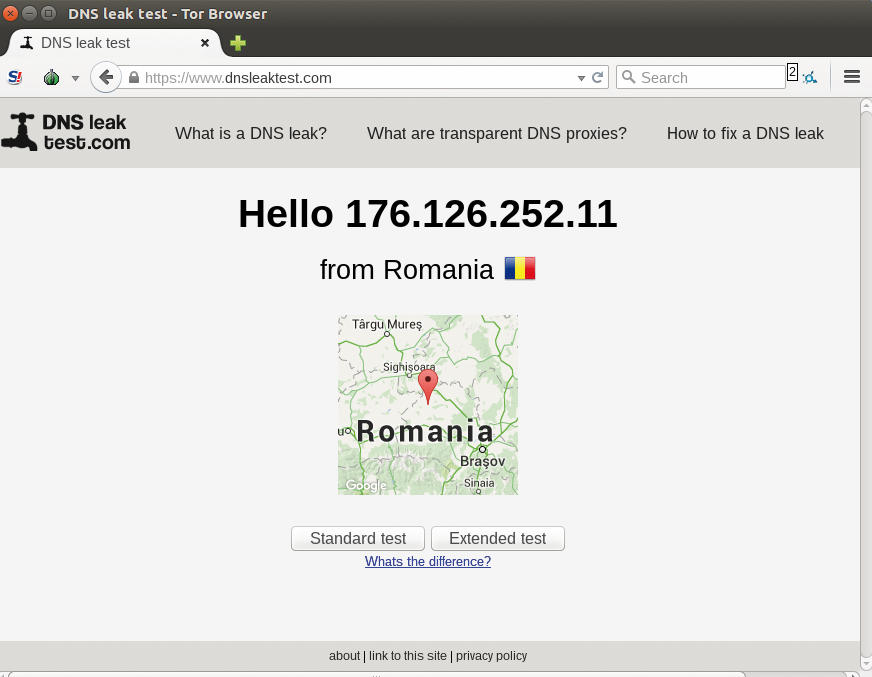Close the Tor Browser window
This screenshot has height=677, width=872.
11,13
